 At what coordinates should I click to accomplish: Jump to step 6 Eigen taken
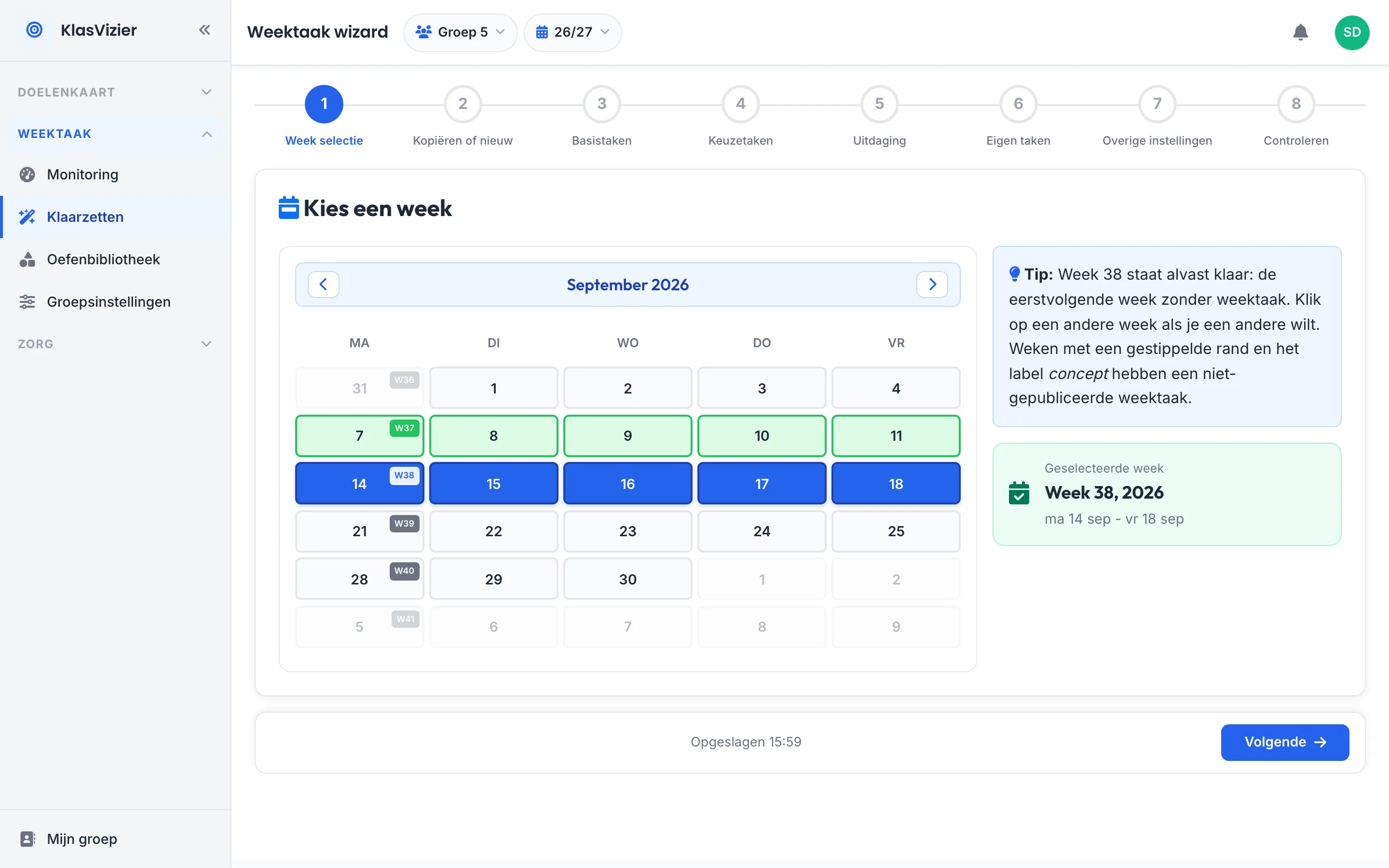point(1018,116)
